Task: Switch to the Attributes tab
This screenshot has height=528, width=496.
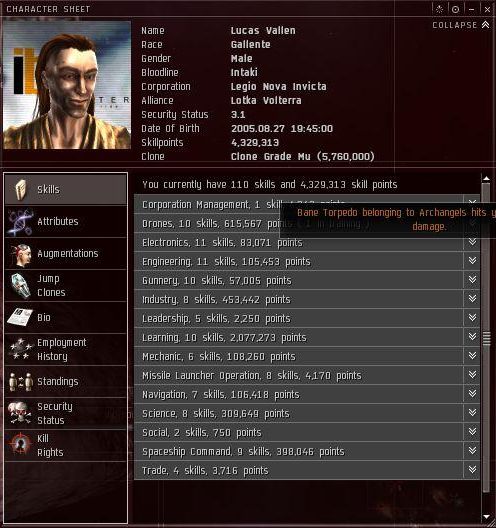Action: point(66,222)
